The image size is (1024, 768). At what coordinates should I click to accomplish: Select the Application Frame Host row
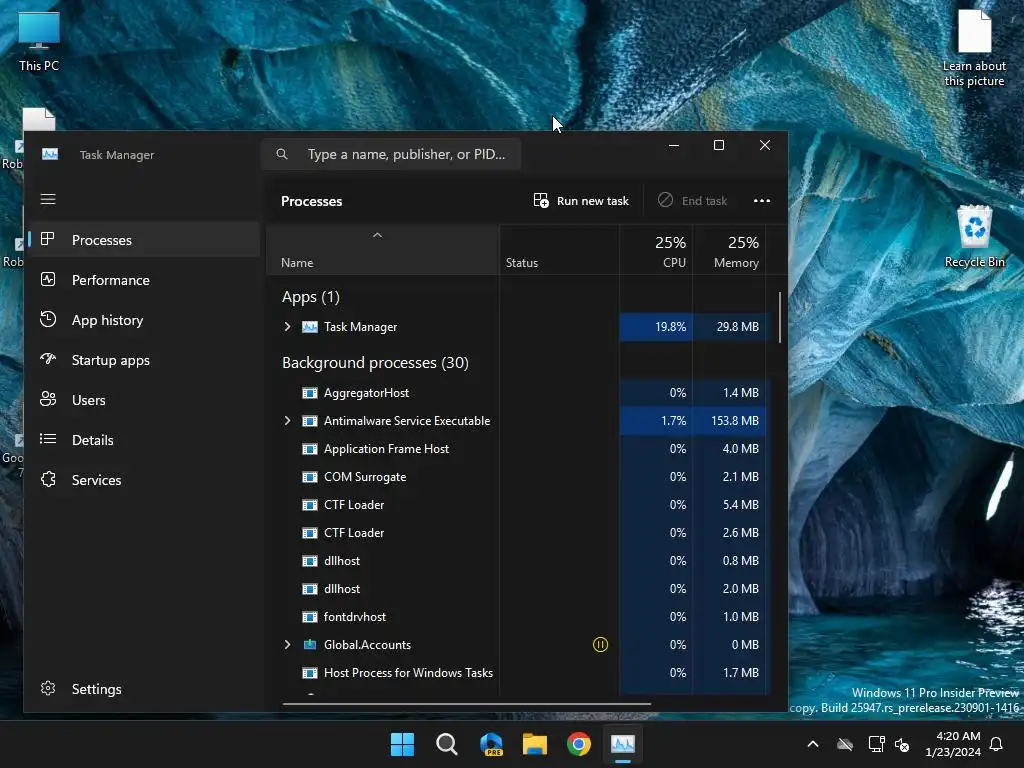point(520,449)
